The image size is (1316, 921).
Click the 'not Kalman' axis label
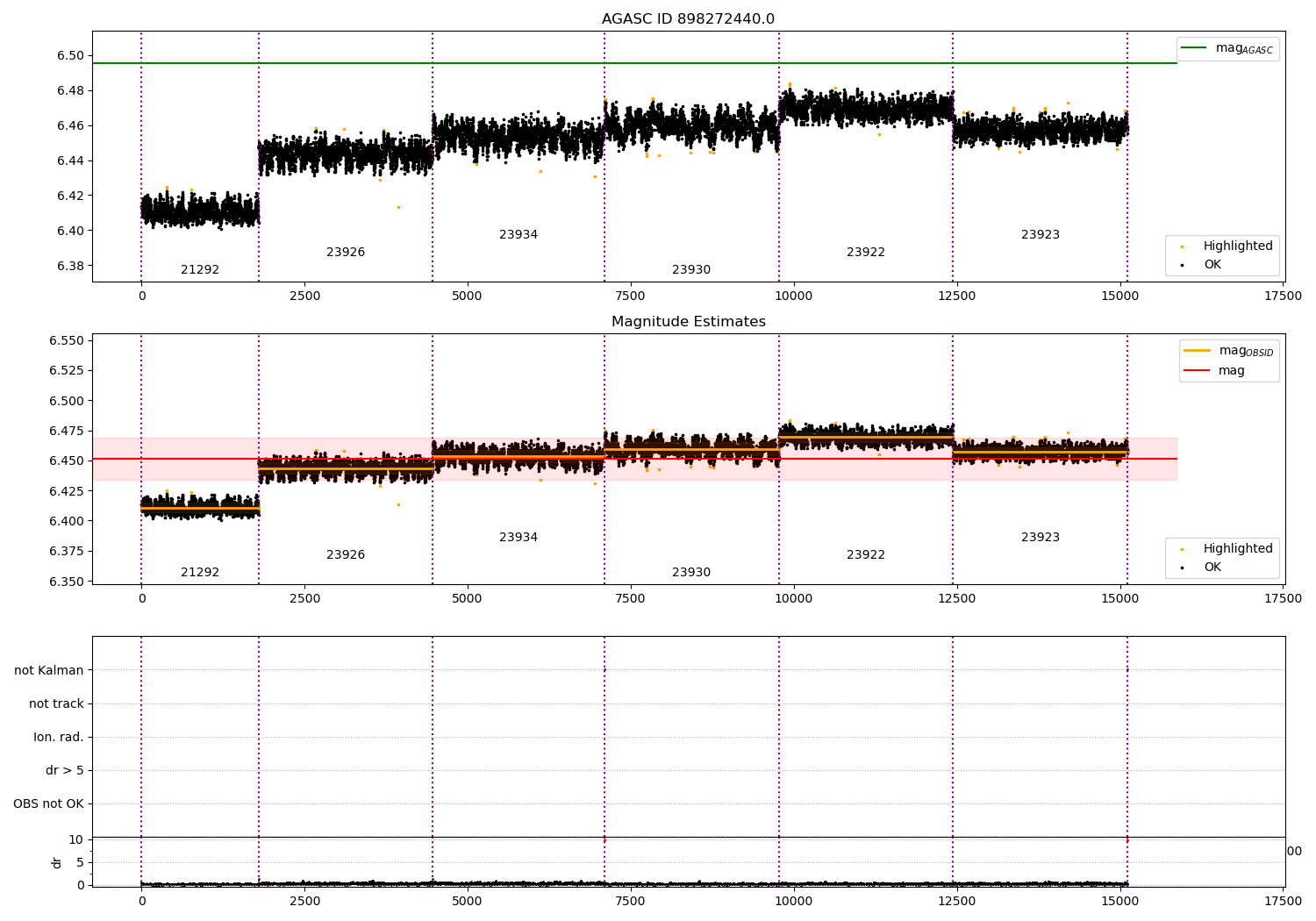pyautogui.click(x=49, y=670)
